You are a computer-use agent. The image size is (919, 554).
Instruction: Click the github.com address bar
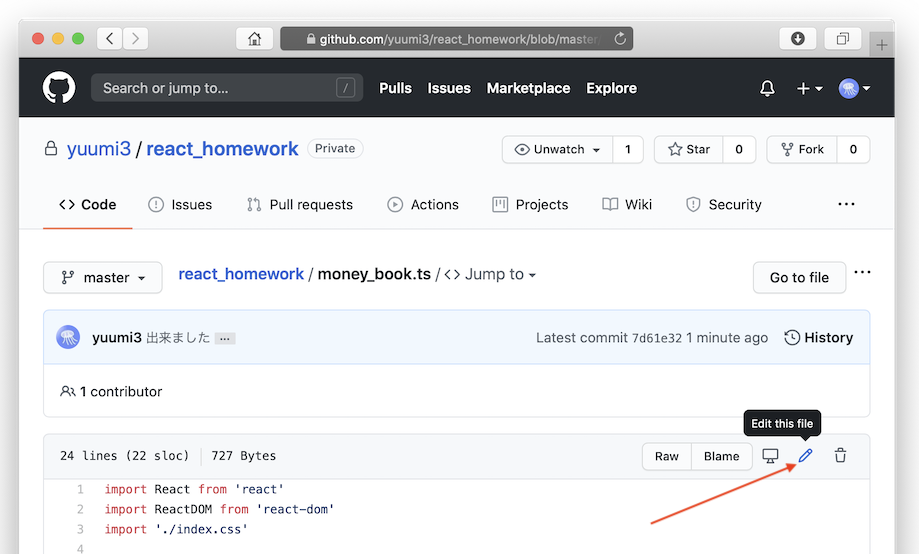click(x=457, y=39)
